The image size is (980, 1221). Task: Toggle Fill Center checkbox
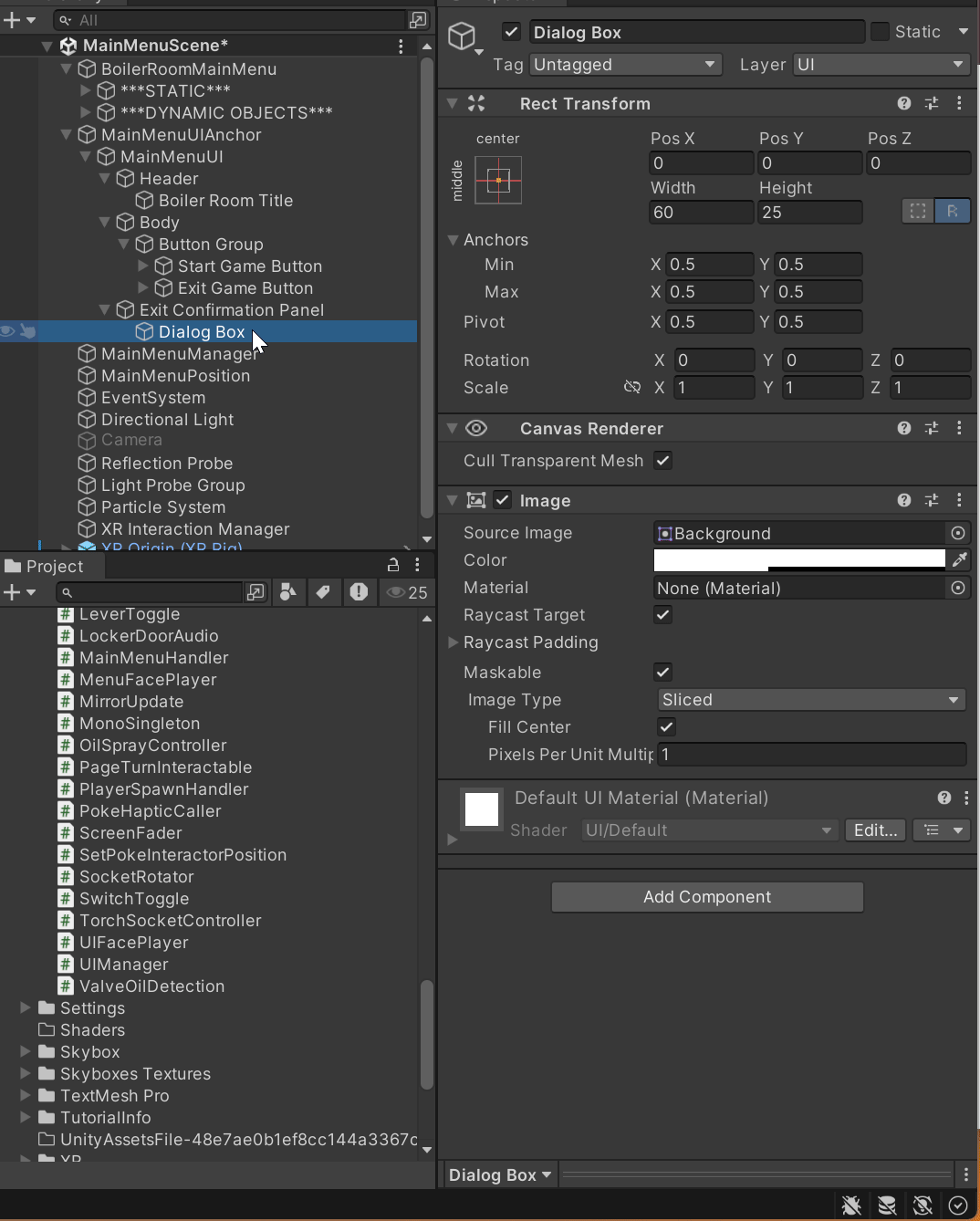[x=667, y=727]
